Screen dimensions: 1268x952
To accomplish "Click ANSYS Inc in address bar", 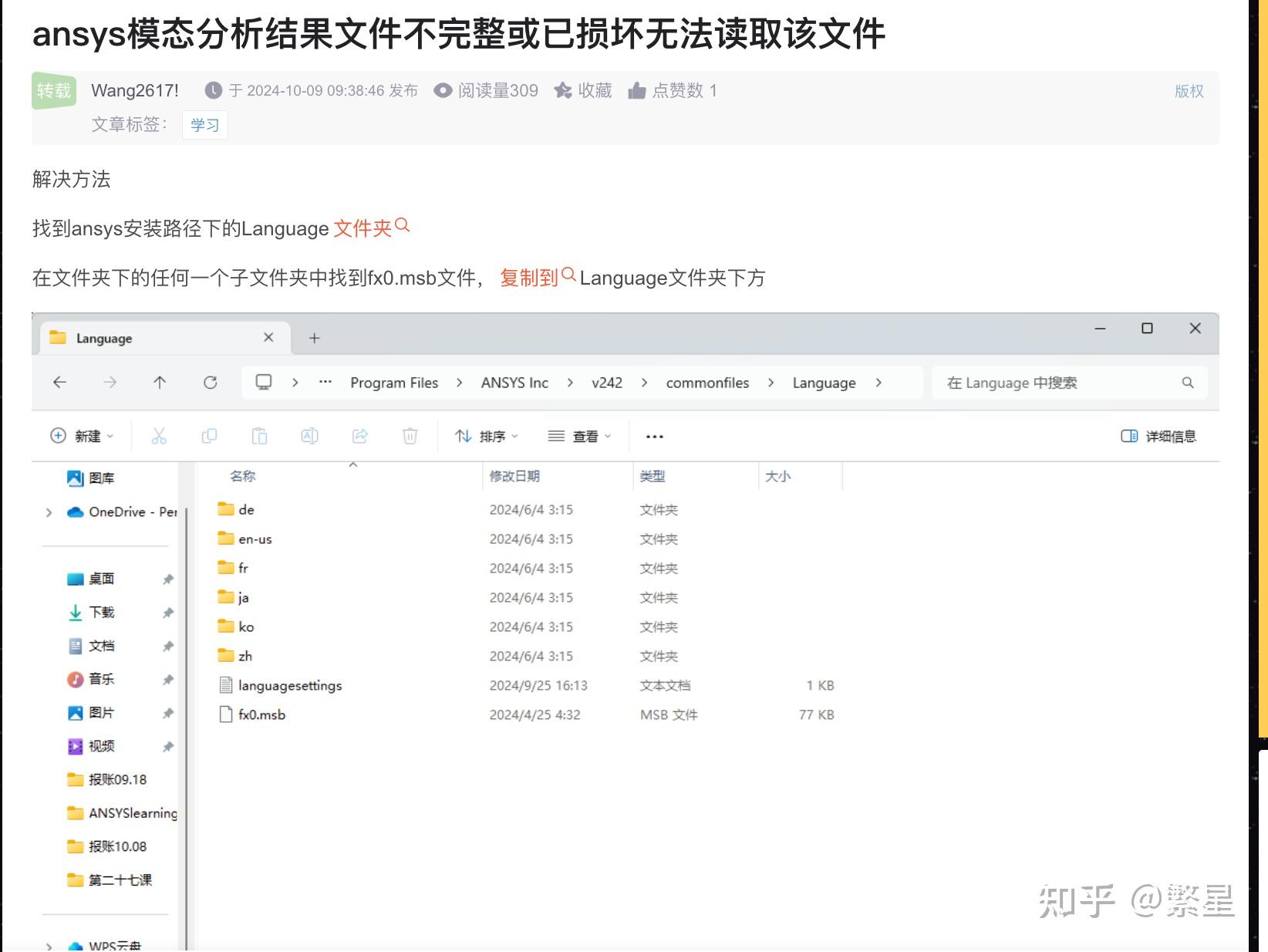I will [x=514, y=383].
